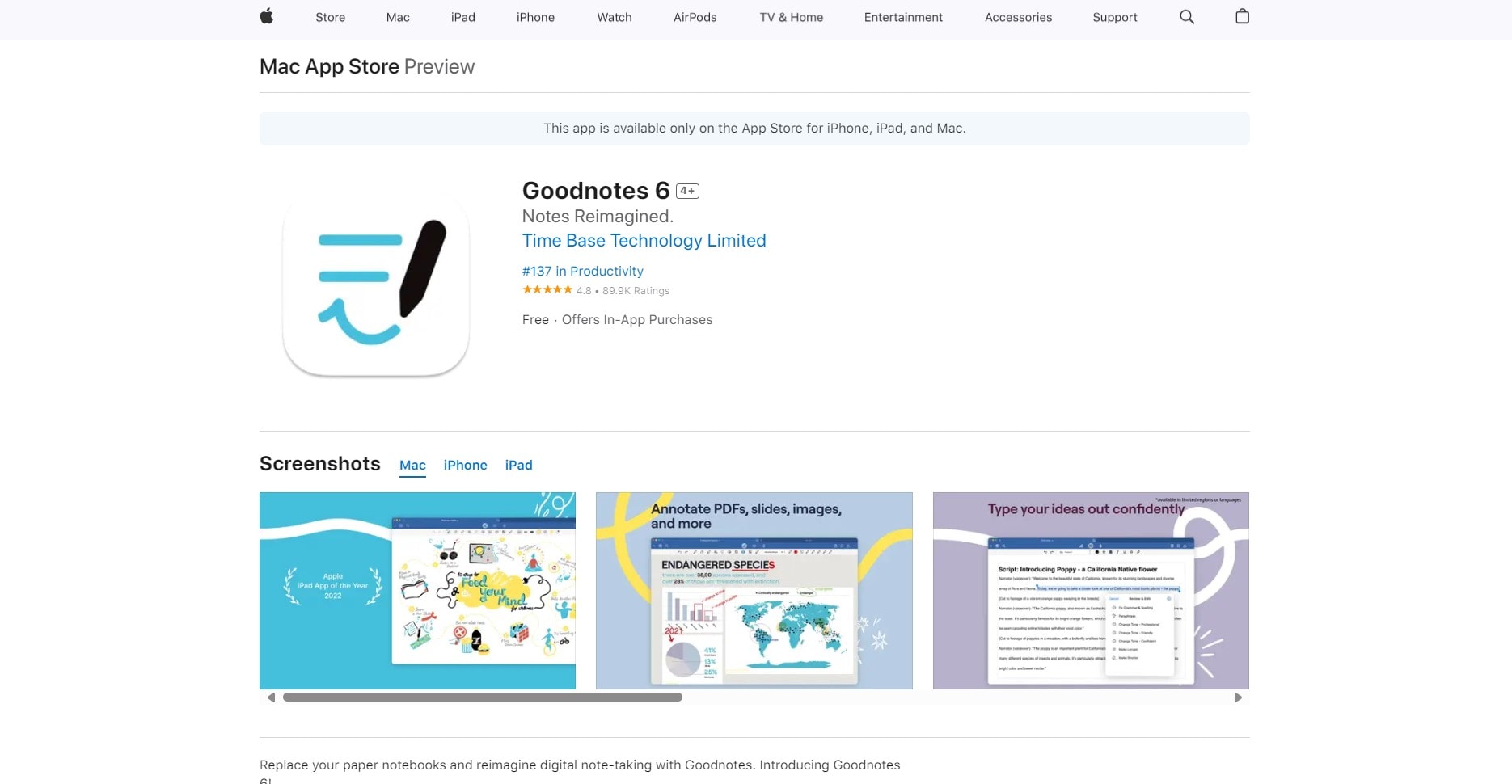Click the Notes Reimagined subtitle
Screen dimensions: 1512x784
(598, 217)
